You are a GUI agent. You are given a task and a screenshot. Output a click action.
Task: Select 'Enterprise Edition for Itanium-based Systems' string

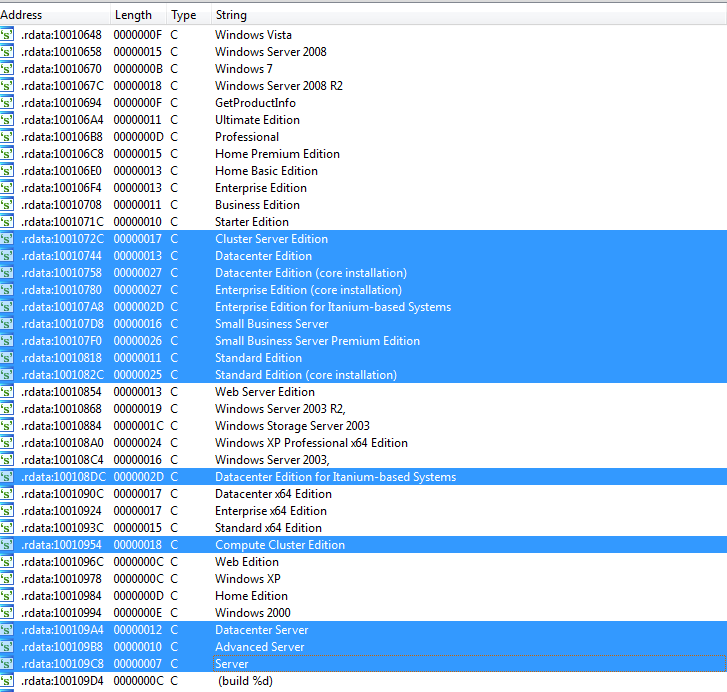(333, 307)
